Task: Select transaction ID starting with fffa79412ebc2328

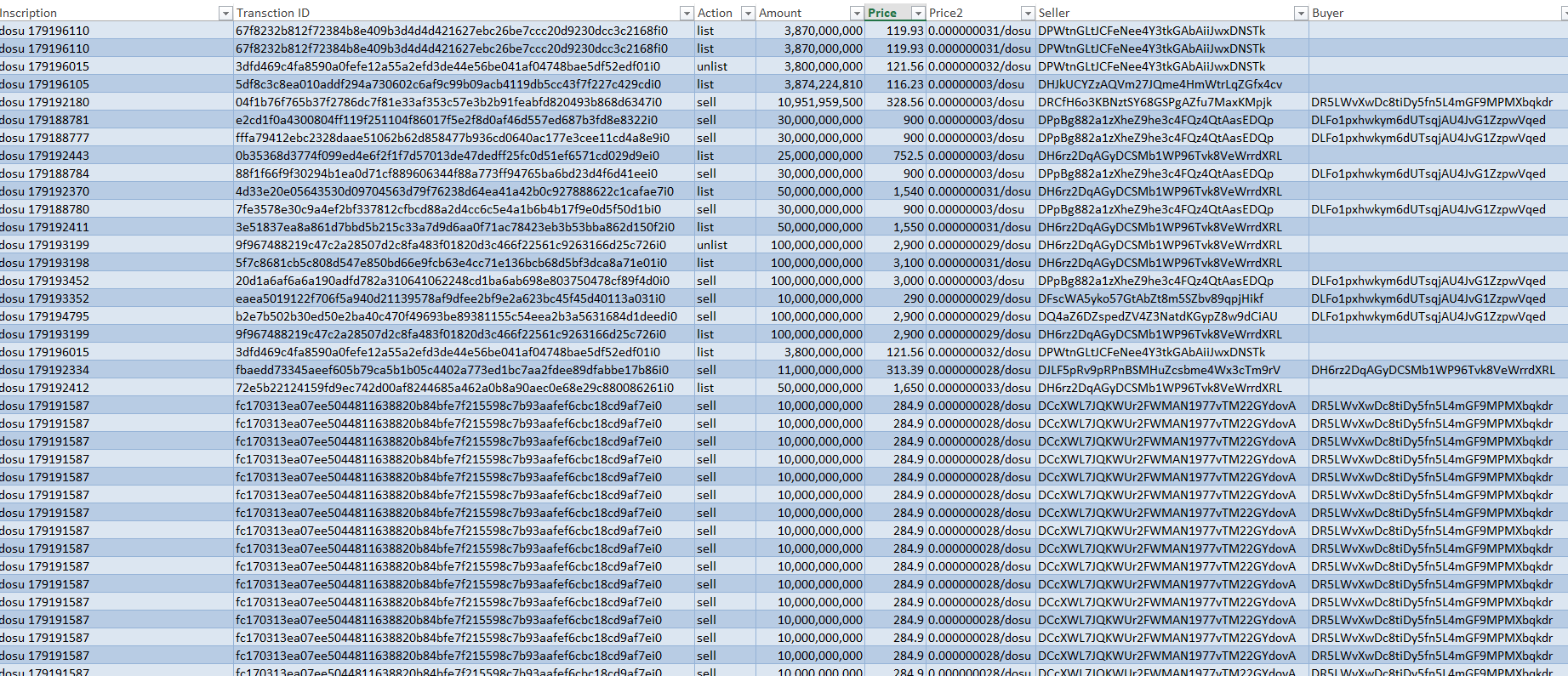Action: pyautogui.click(x=464, y=138)
